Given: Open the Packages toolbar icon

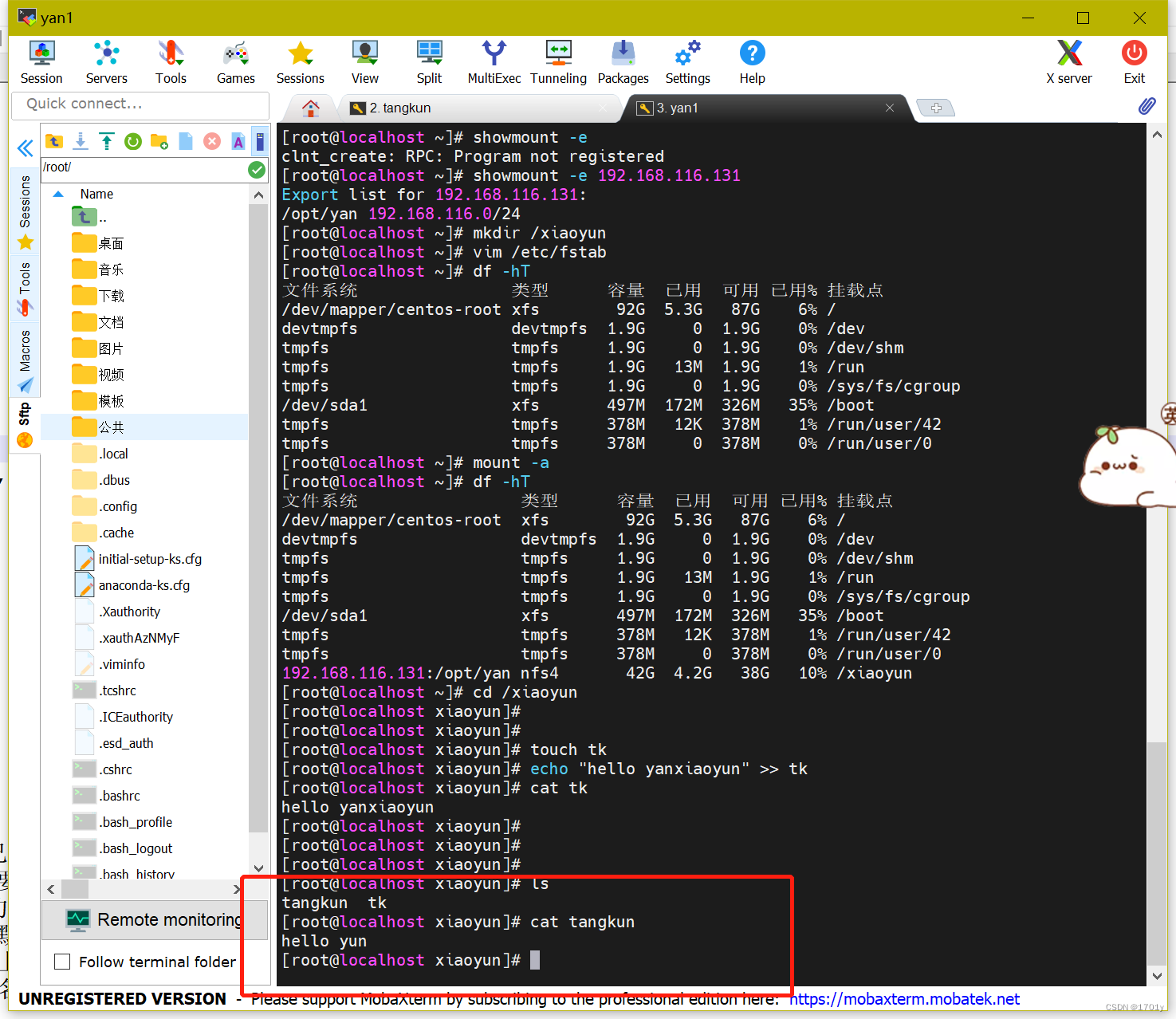Looking at the screenshot, I should tap(623, 61).
